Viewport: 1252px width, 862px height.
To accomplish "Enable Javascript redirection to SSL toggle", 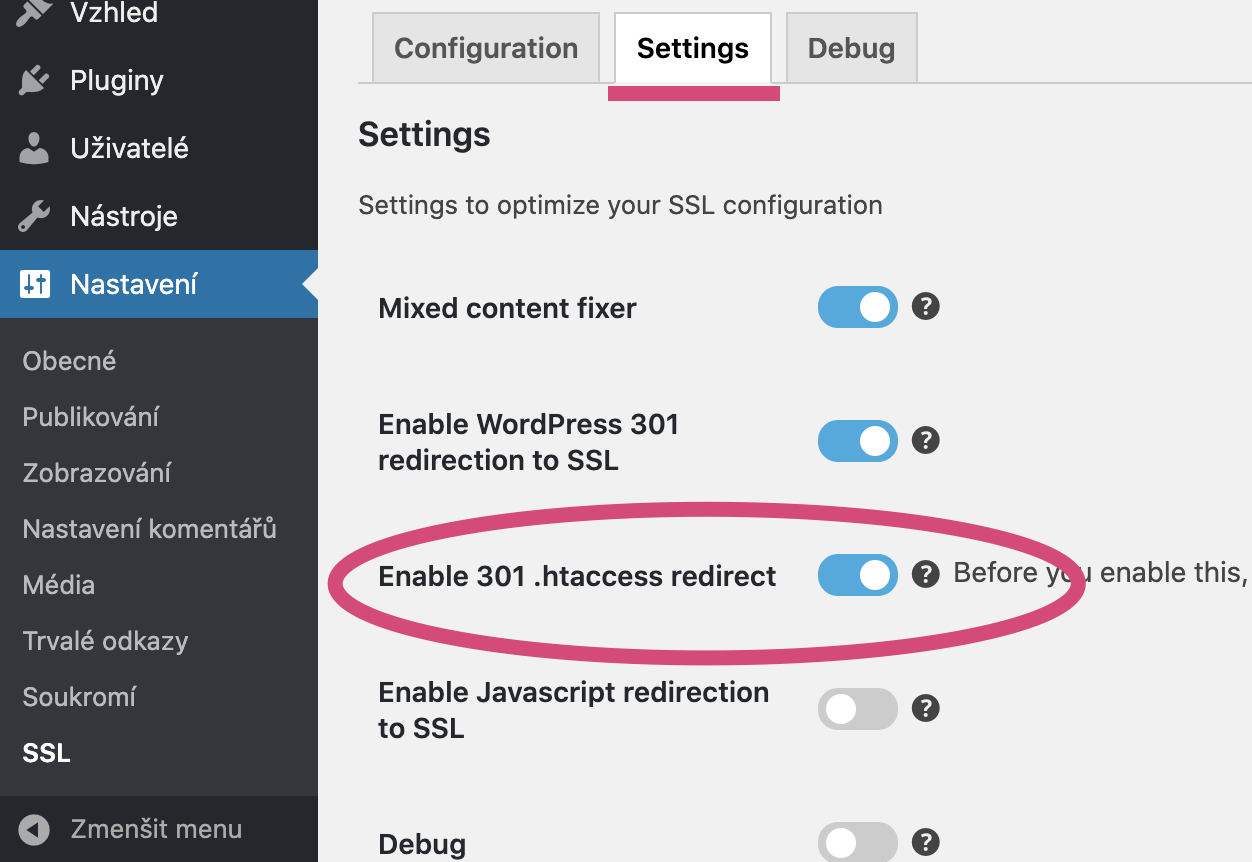I will coord(857,709).
